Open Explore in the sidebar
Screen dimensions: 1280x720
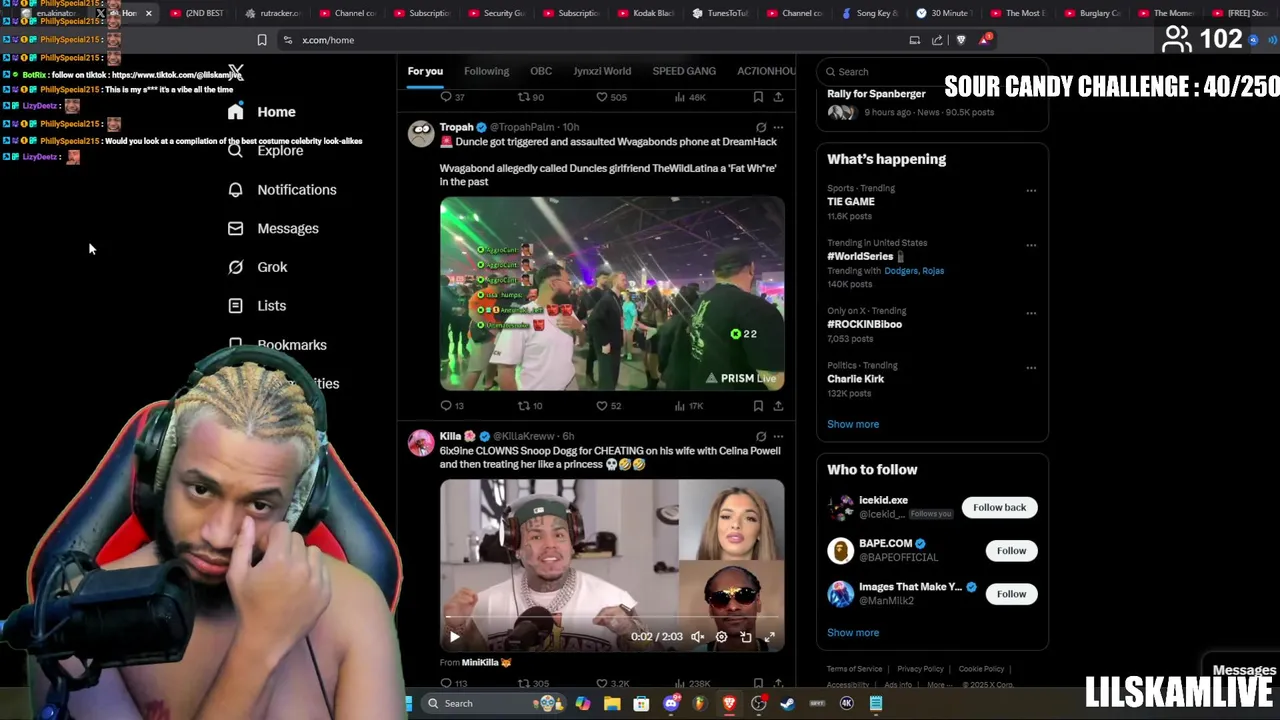click(266, 150)
